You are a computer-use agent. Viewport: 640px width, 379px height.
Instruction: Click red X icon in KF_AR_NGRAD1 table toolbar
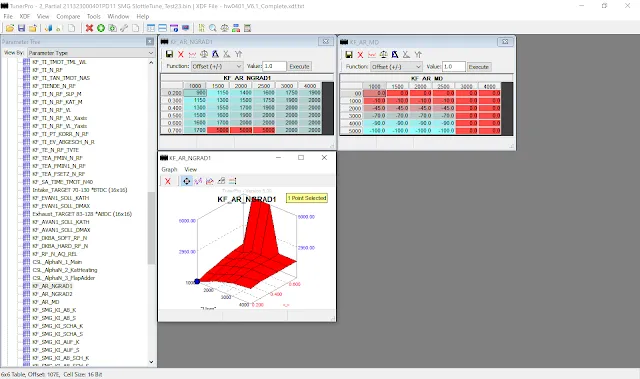pyautogui.click(x=181, y=54)
